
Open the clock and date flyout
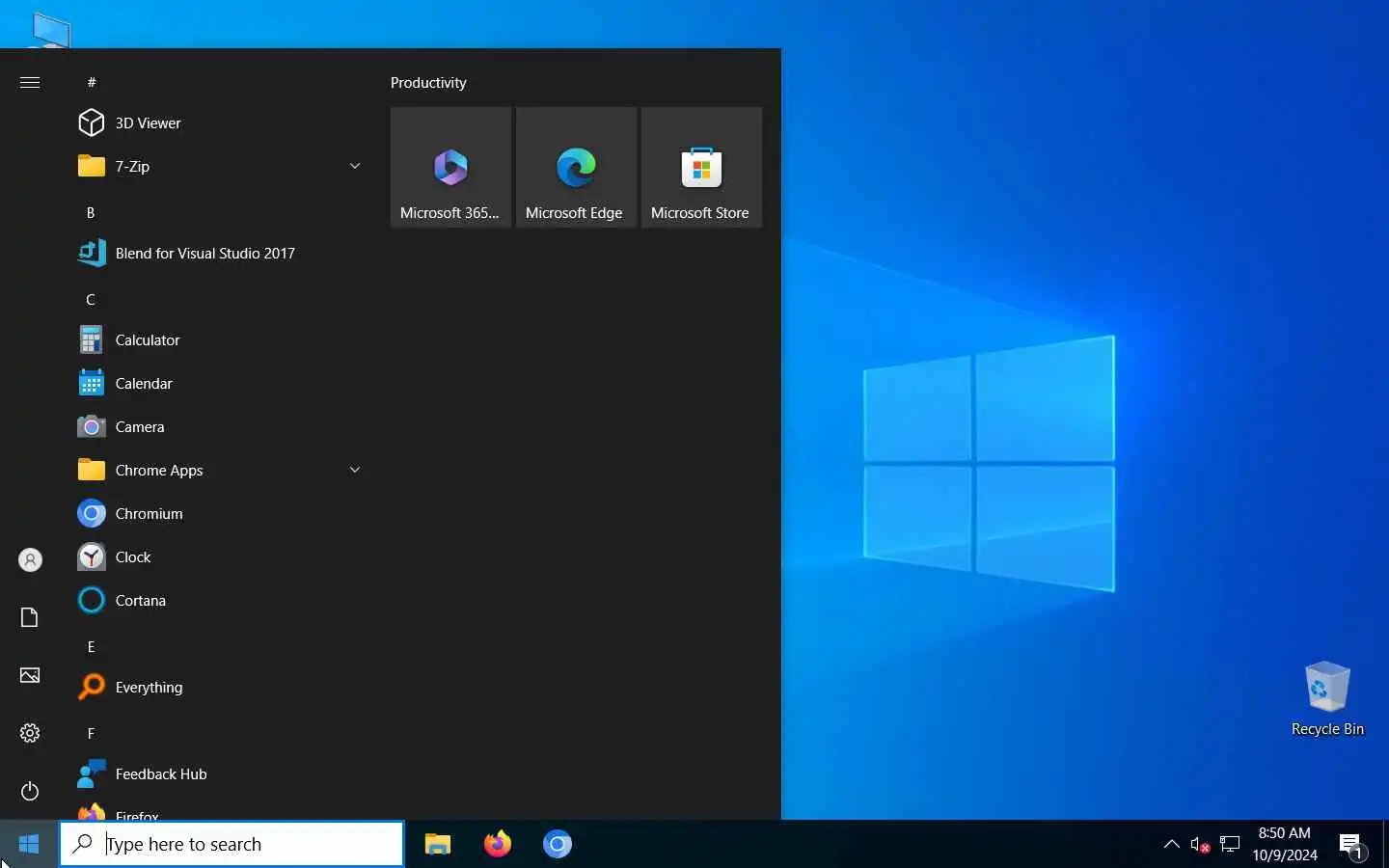pyautogui.click(x=1285, y=844)
